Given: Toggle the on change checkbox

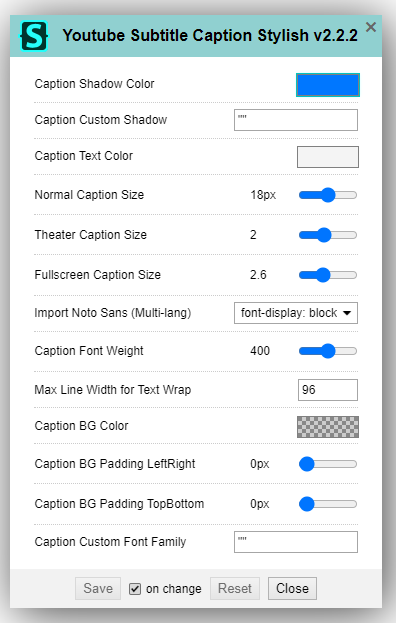Looking at the screenshot, I should 135,589.
